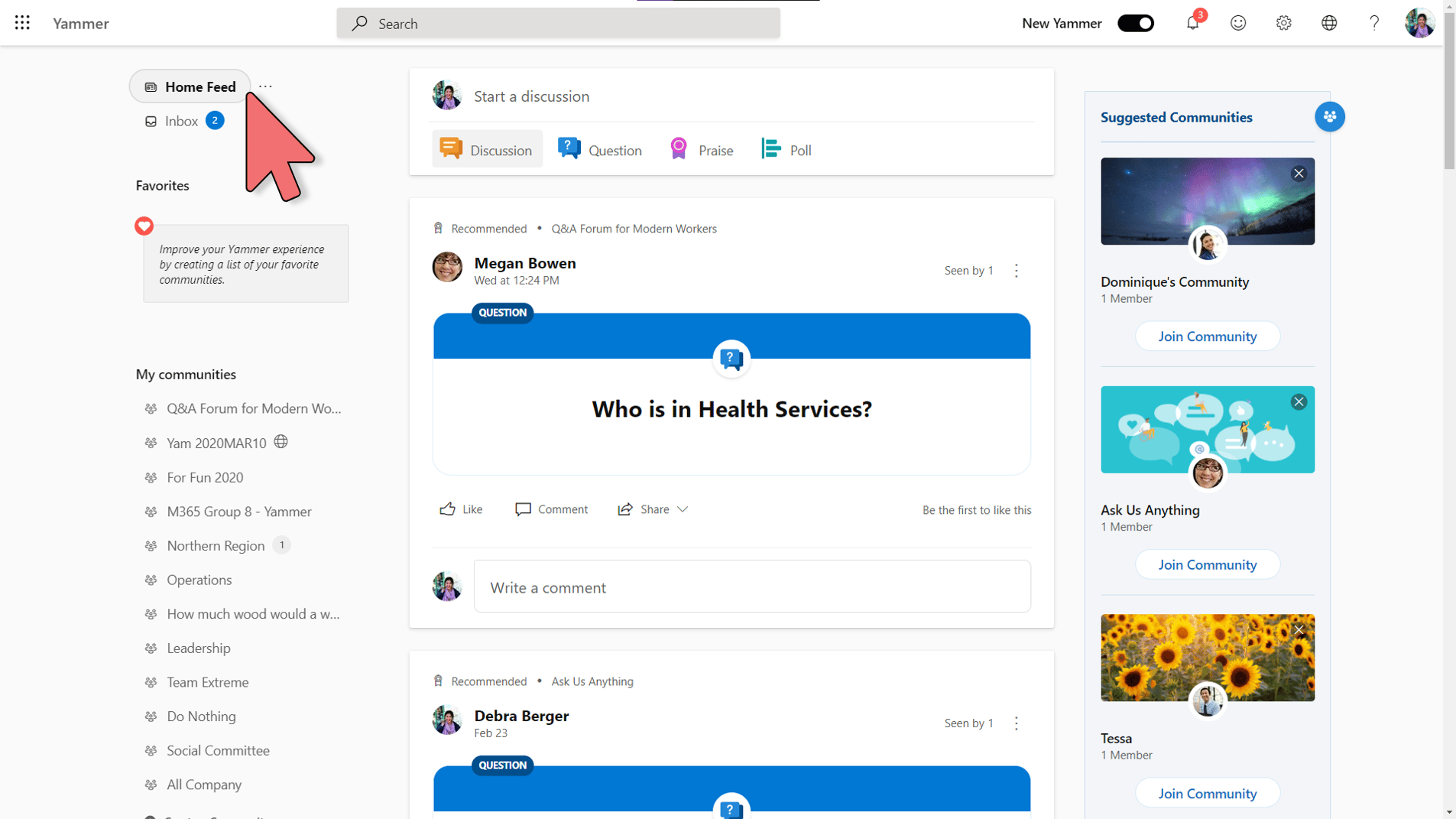Like Megan Bowen's question
The height and width of the screenshot is (819, 1456).
click(x=461, y=509)
